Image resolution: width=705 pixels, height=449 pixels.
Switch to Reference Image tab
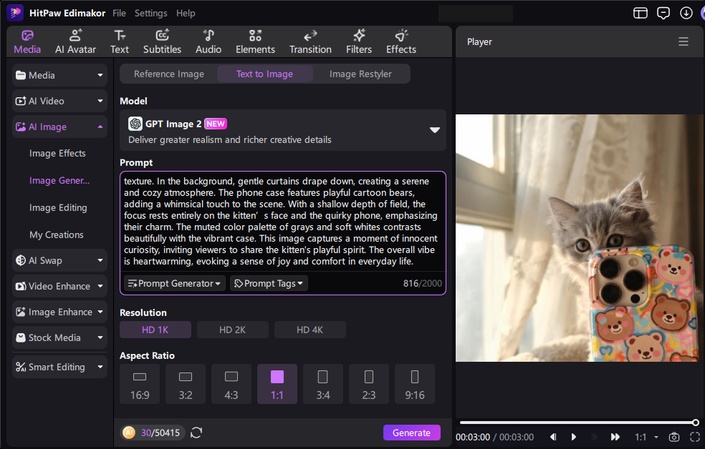169,74
